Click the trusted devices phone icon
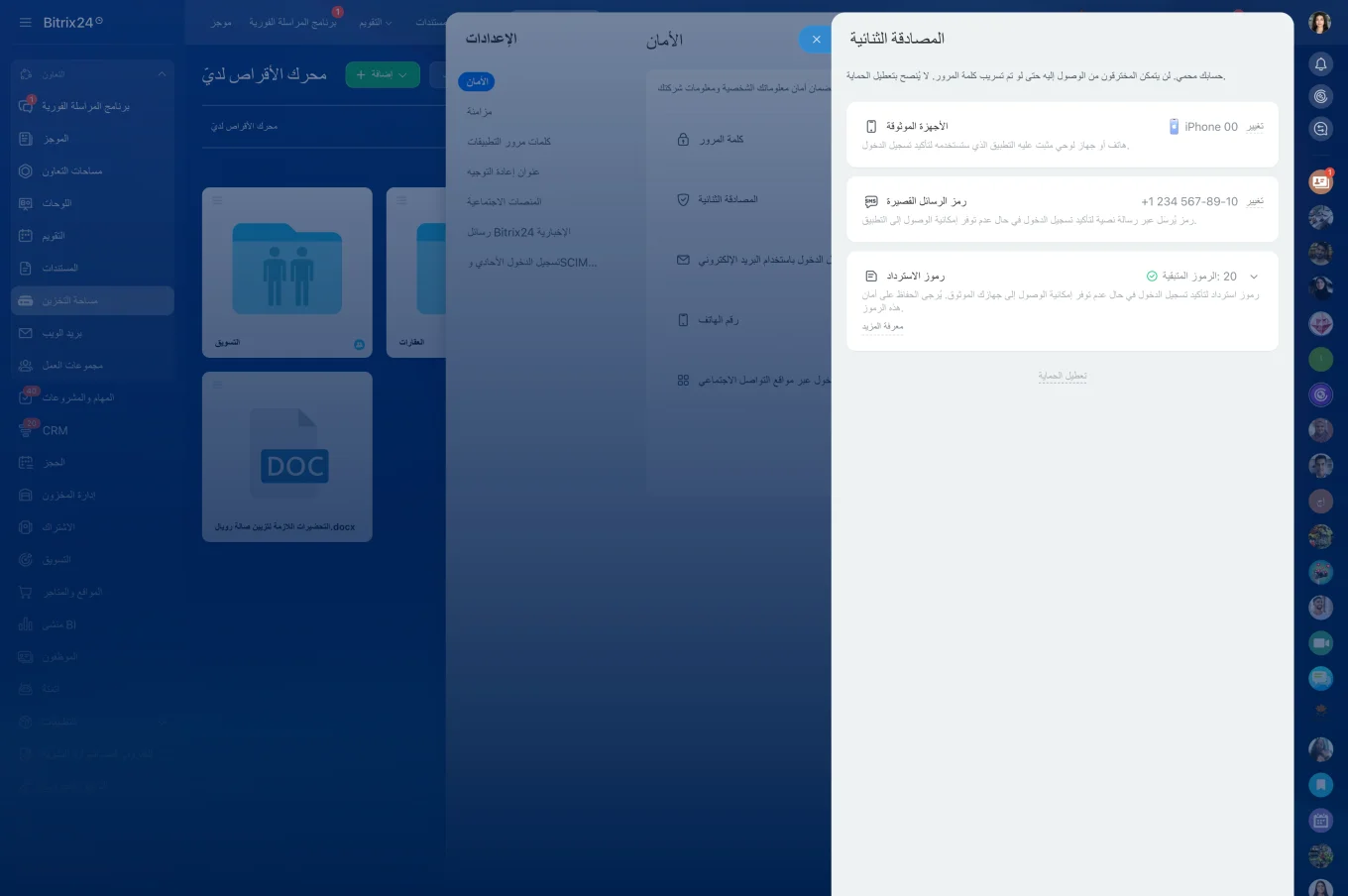This screenshot has width=1348, height=896. pos(871,127)
